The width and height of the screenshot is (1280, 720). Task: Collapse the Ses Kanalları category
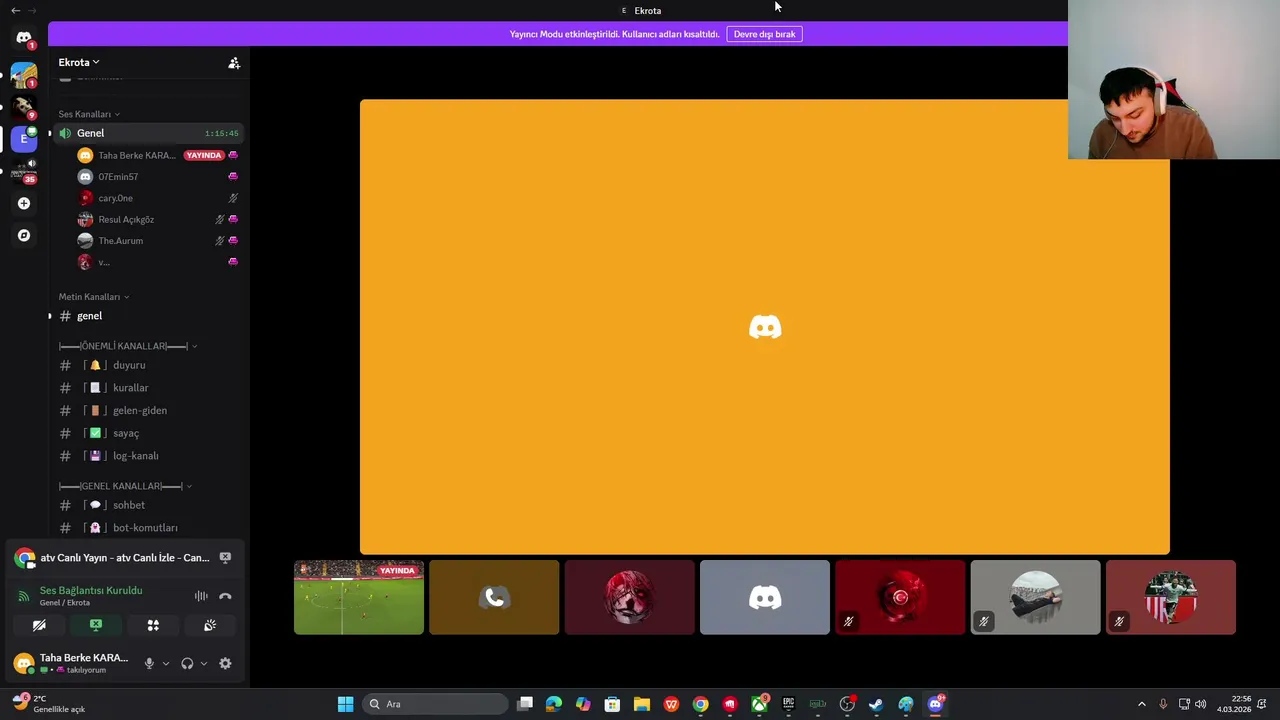click(88, 114)
